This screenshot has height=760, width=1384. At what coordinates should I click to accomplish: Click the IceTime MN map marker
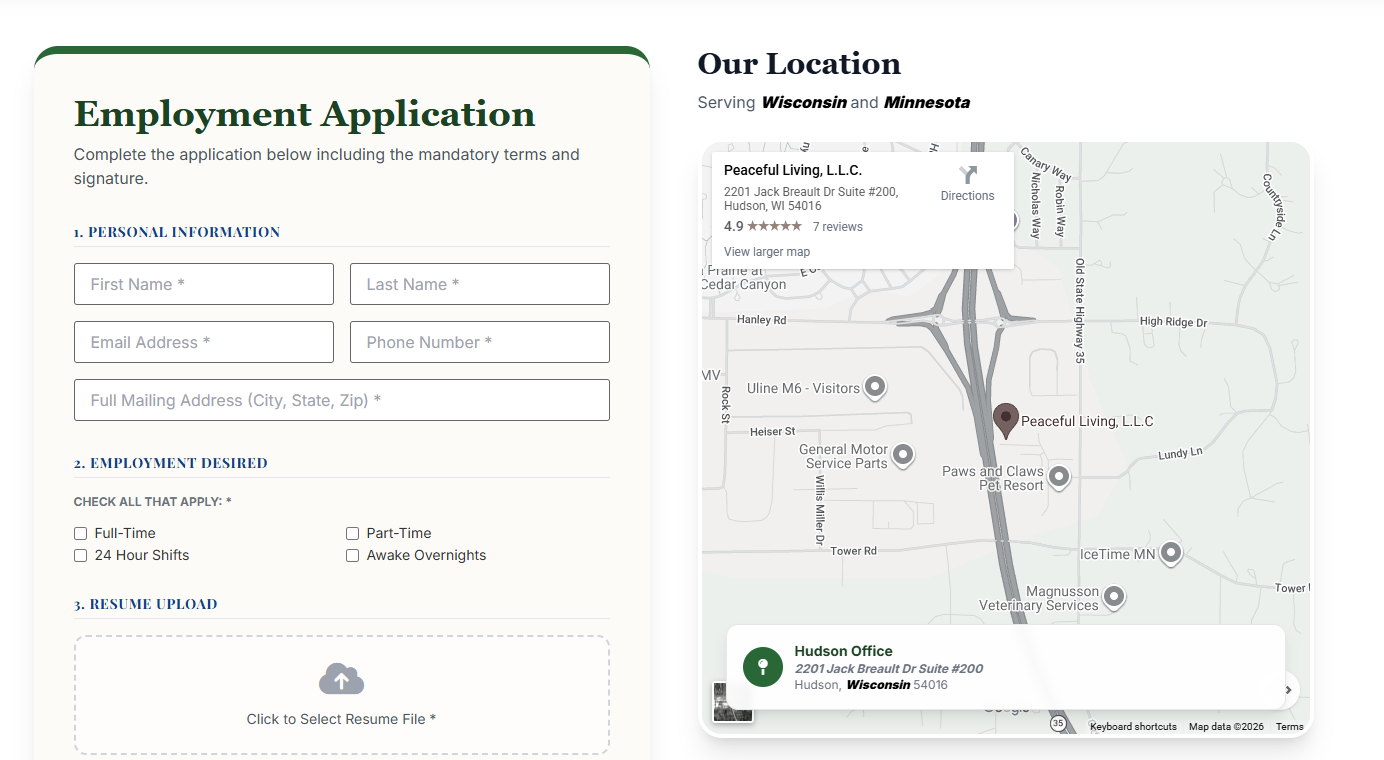pos(1170,553)
